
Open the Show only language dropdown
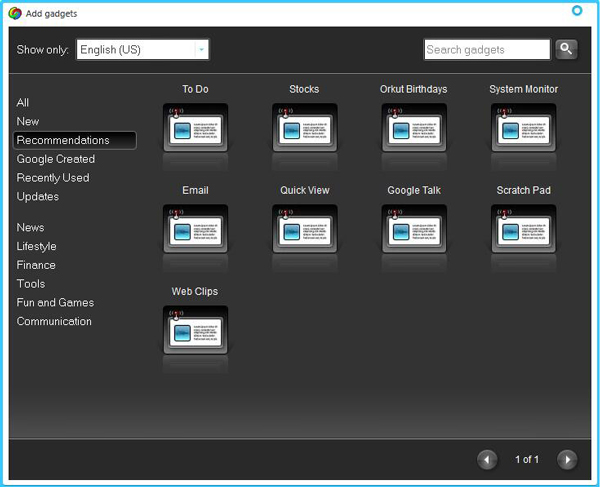coord(143,49)
